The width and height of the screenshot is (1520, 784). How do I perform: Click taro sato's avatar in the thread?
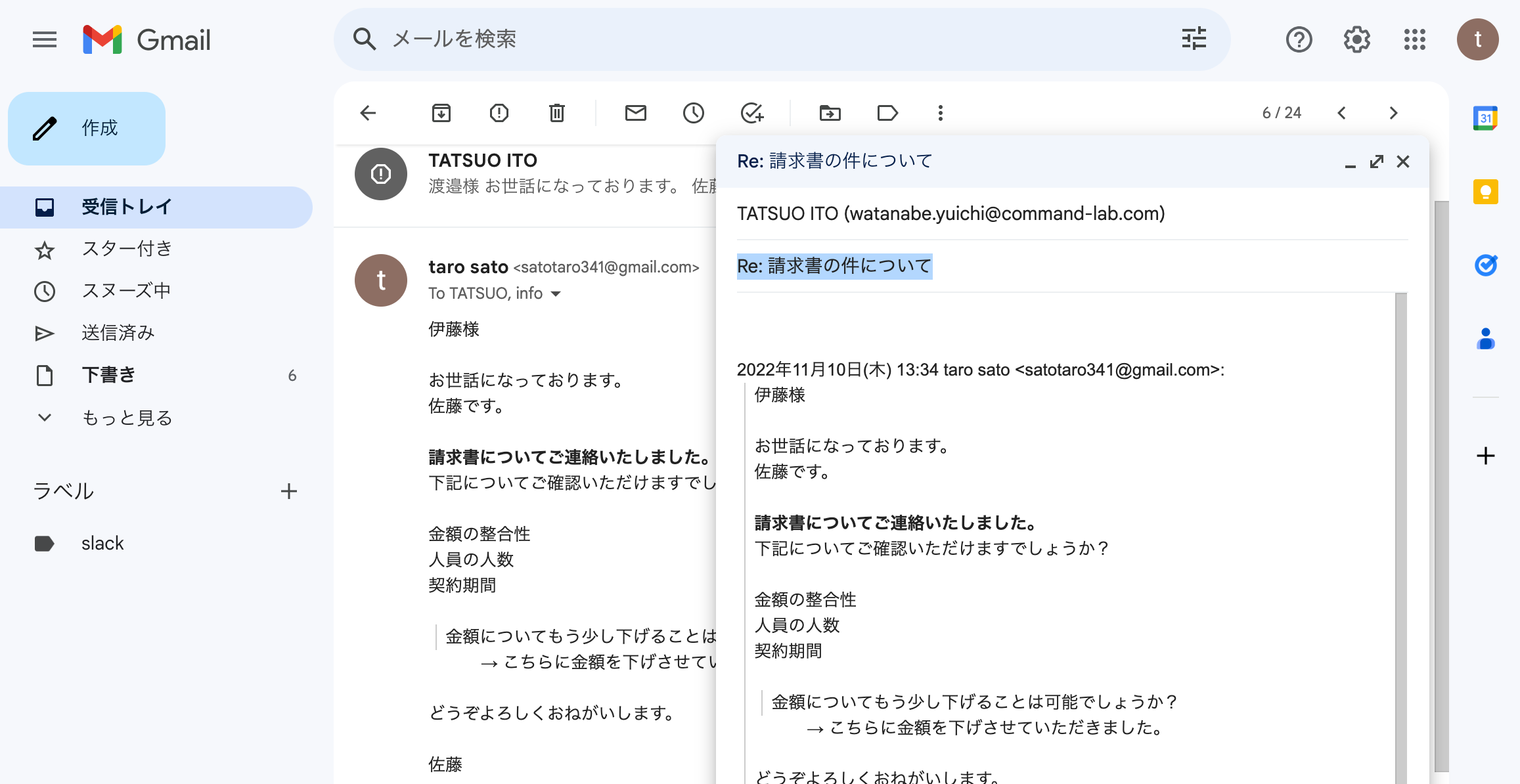point(381,280)
